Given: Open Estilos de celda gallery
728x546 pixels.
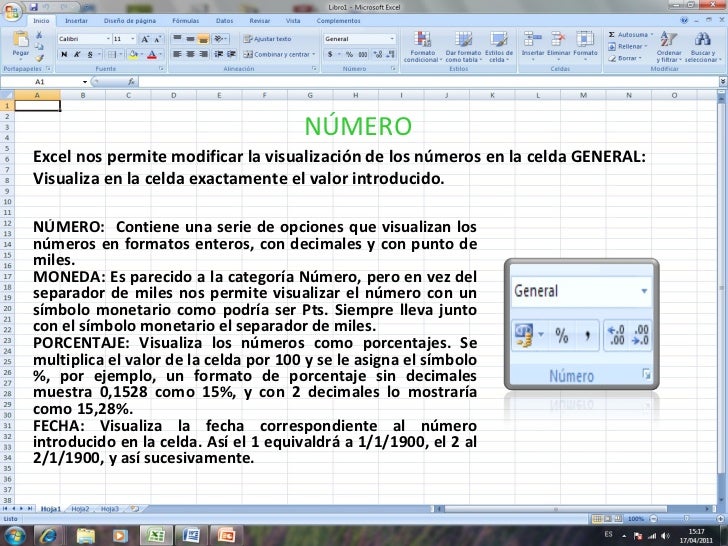Looking at the screenshot, I should 499,47.
